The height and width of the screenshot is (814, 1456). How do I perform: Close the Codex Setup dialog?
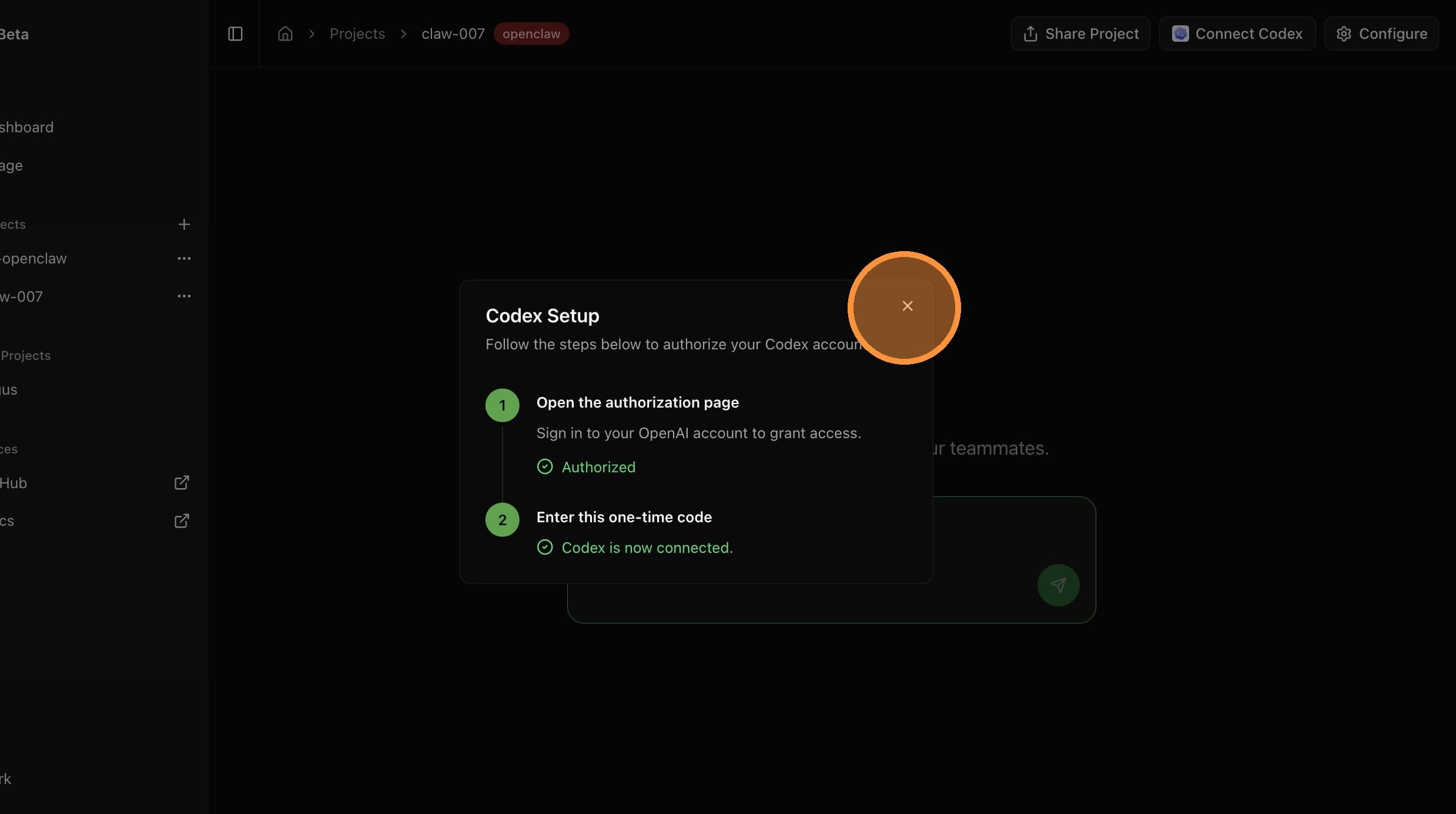click(908, 306)
